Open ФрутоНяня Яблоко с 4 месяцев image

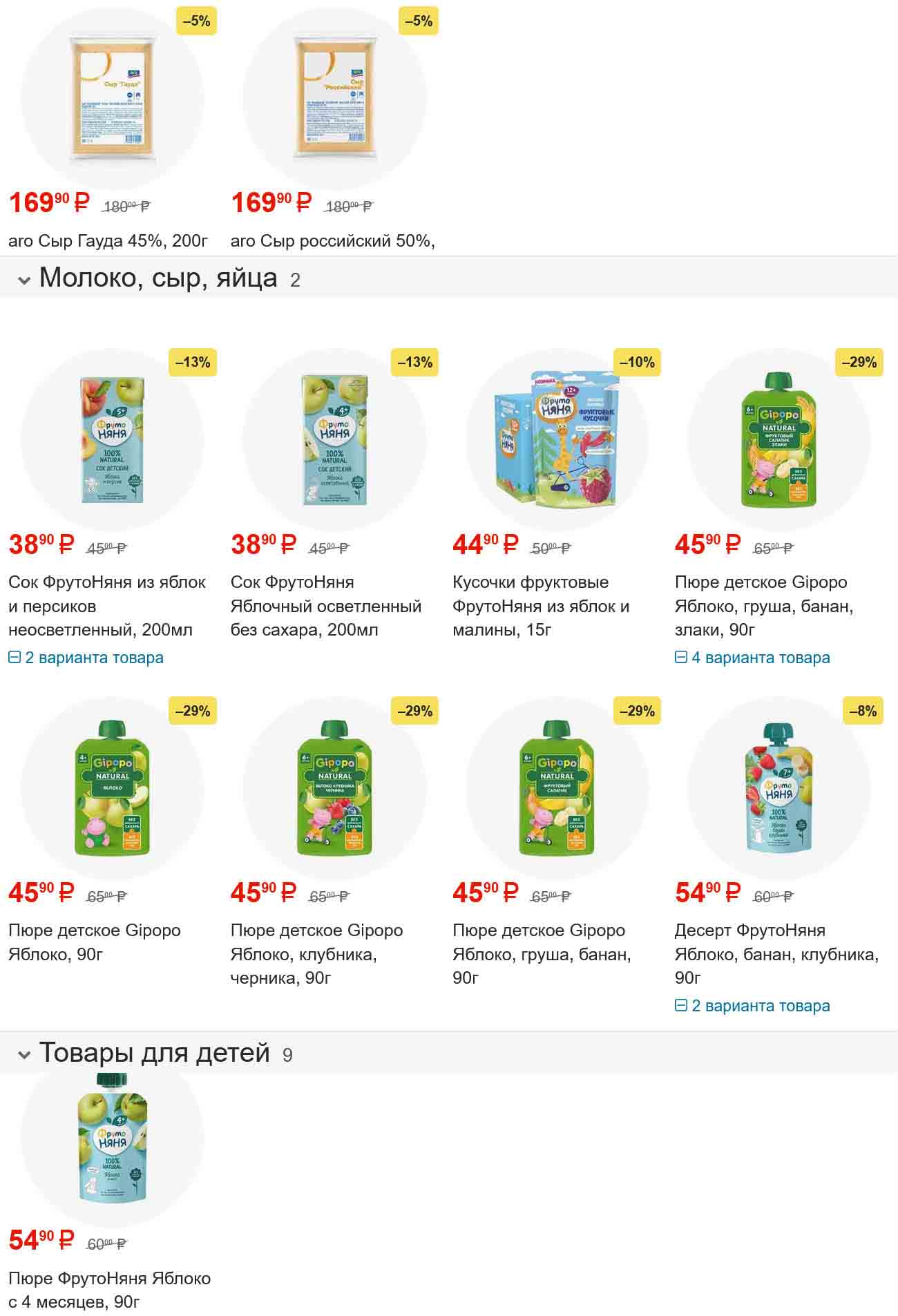coord(113,1136)
